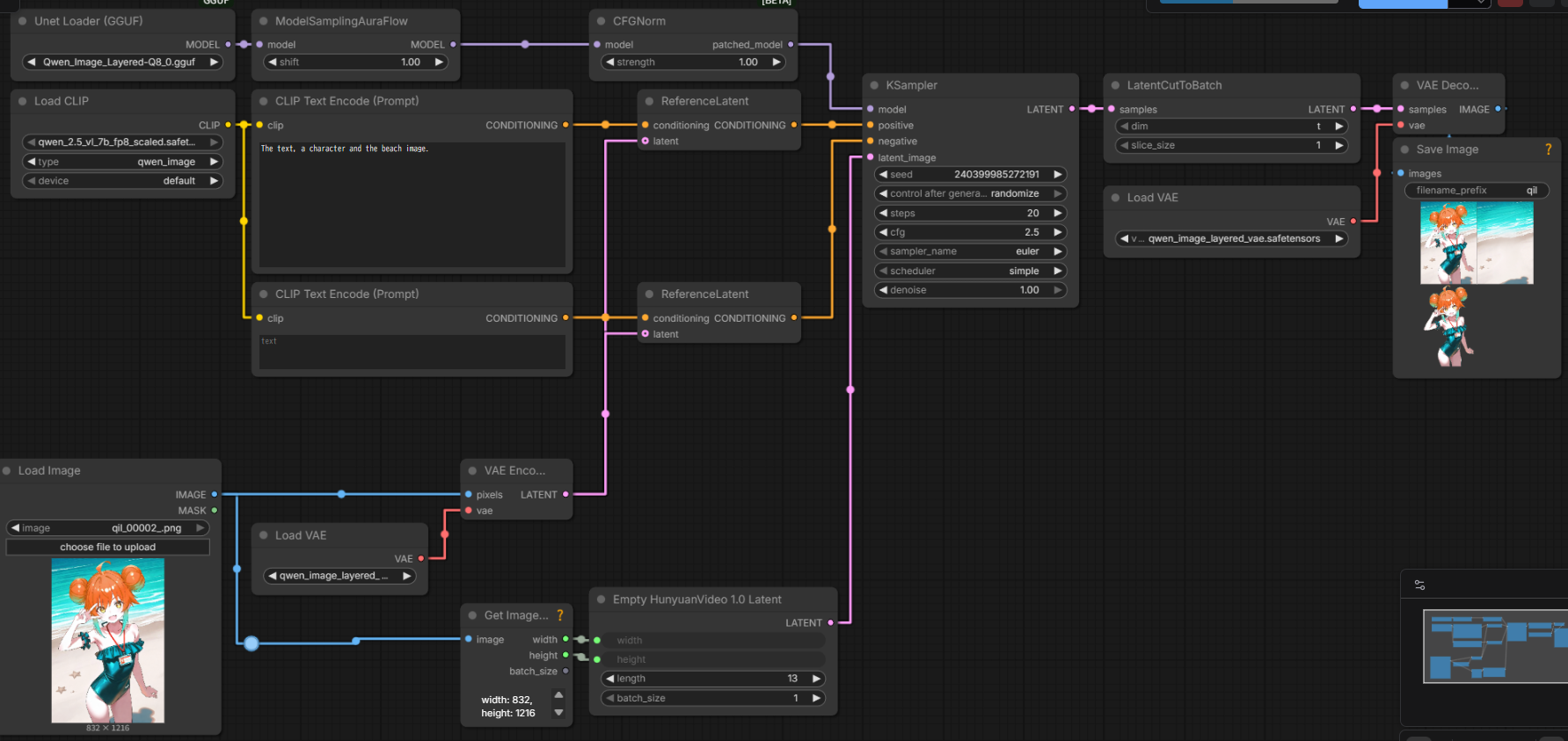Viewport: 1568px width, 741px height.
Task: Increase KSampler steps with the right arrow
Action: point(1058,213)
